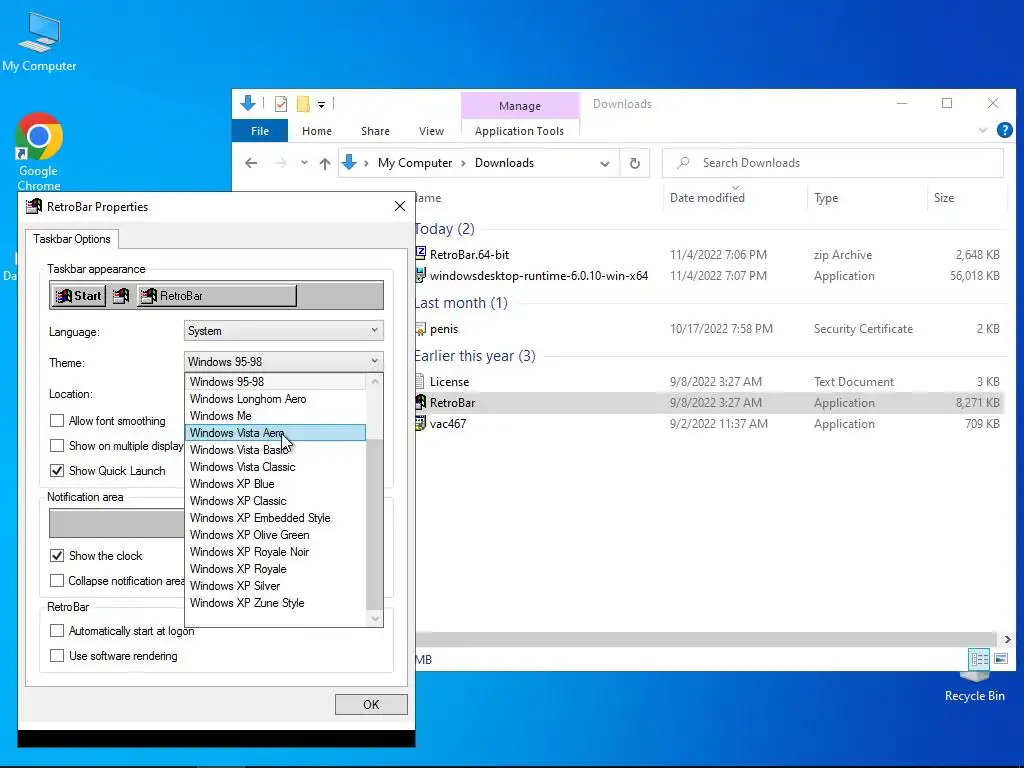Refresh the Downloads folder view
This screenshot has width=1024, height=768.
(x=635, y=163)
